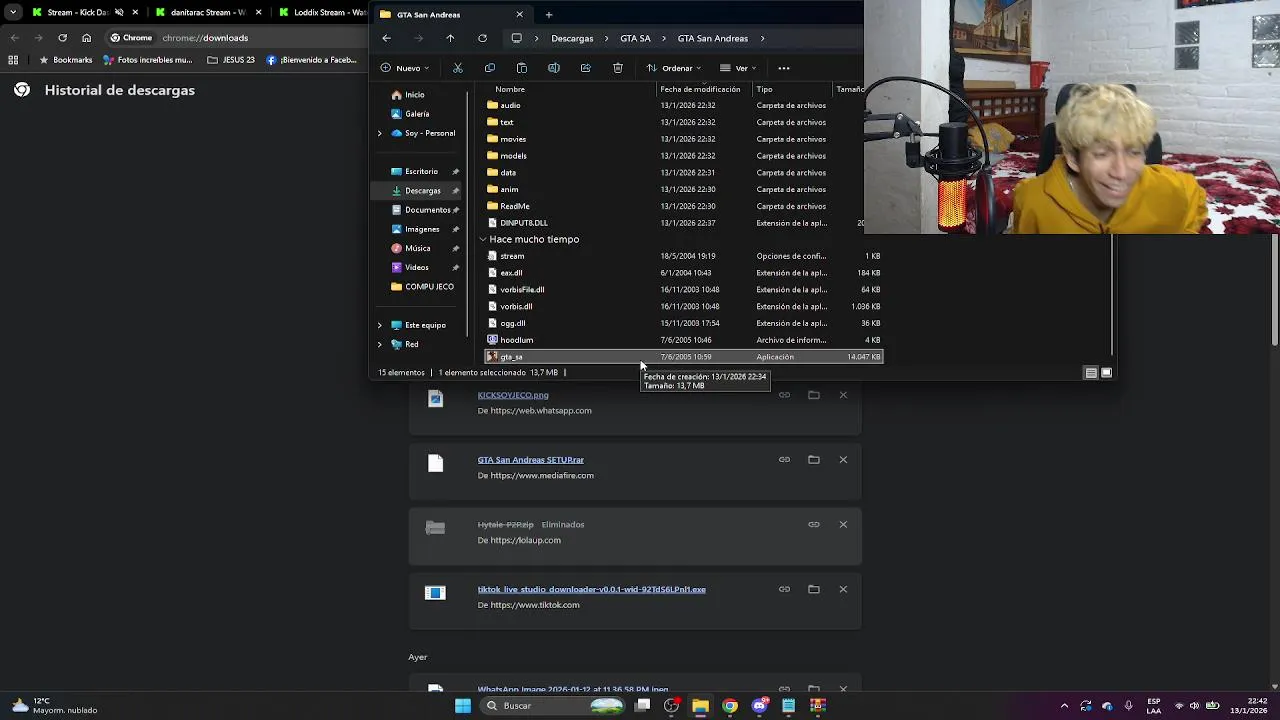Open Chrome tab search dropdown
The image size is (1280, 720).
click(13, 13)
